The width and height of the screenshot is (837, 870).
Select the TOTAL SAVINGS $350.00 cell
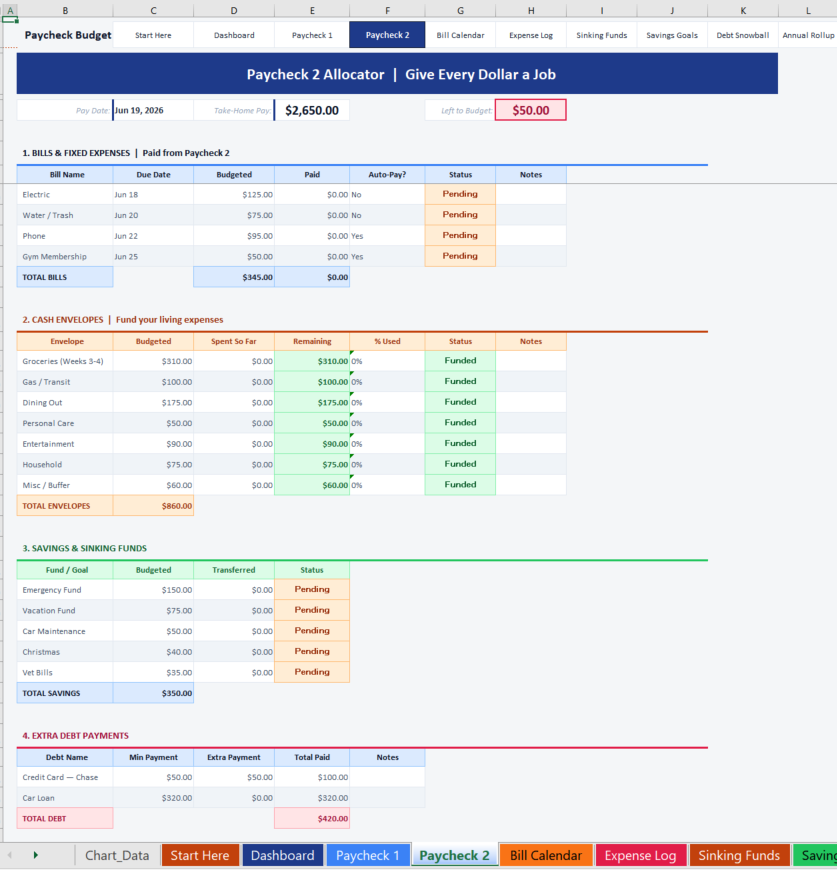[x=153, y=693]
